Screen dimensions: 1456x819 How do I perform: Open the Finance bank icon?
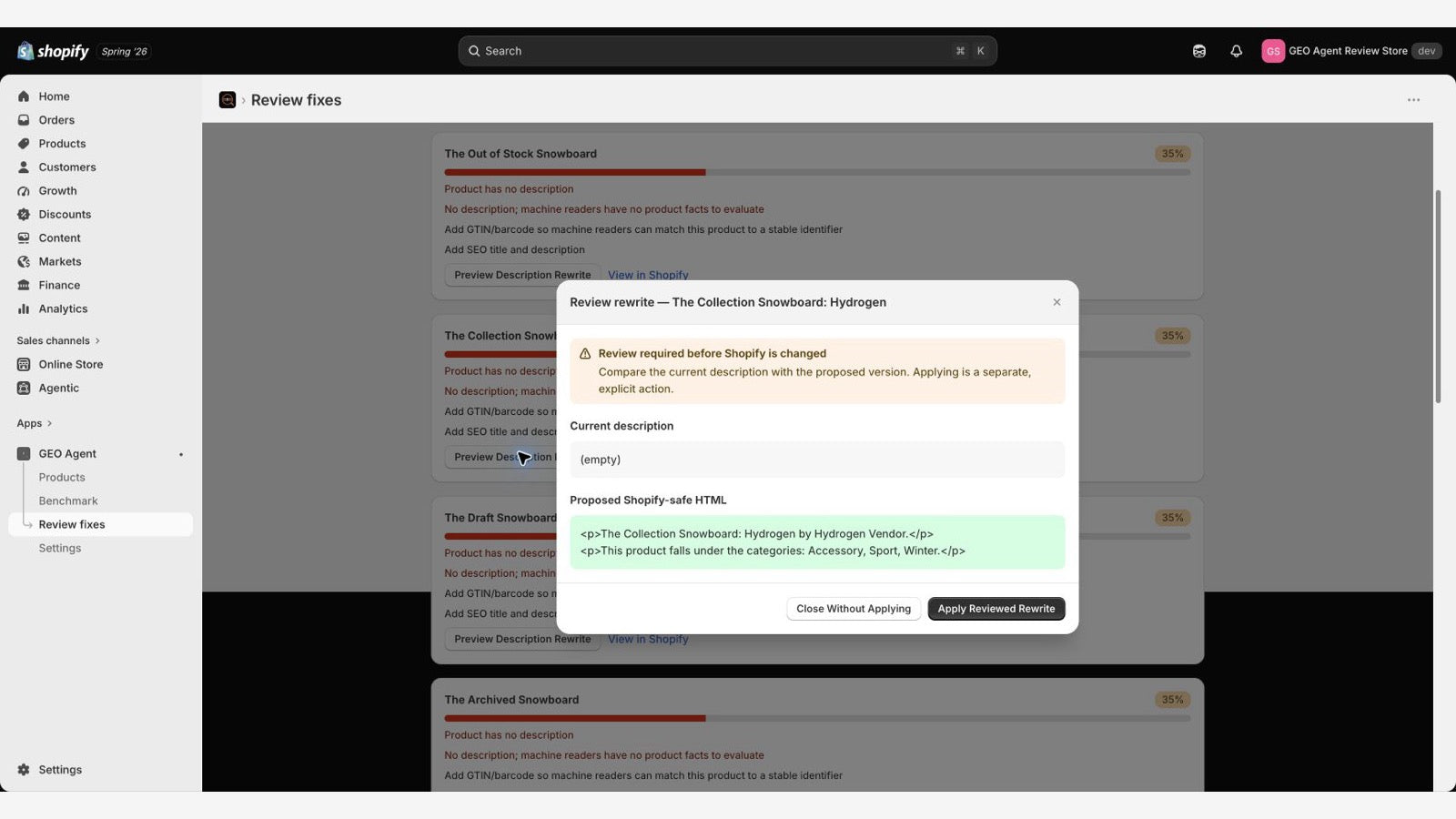point(24,286)
